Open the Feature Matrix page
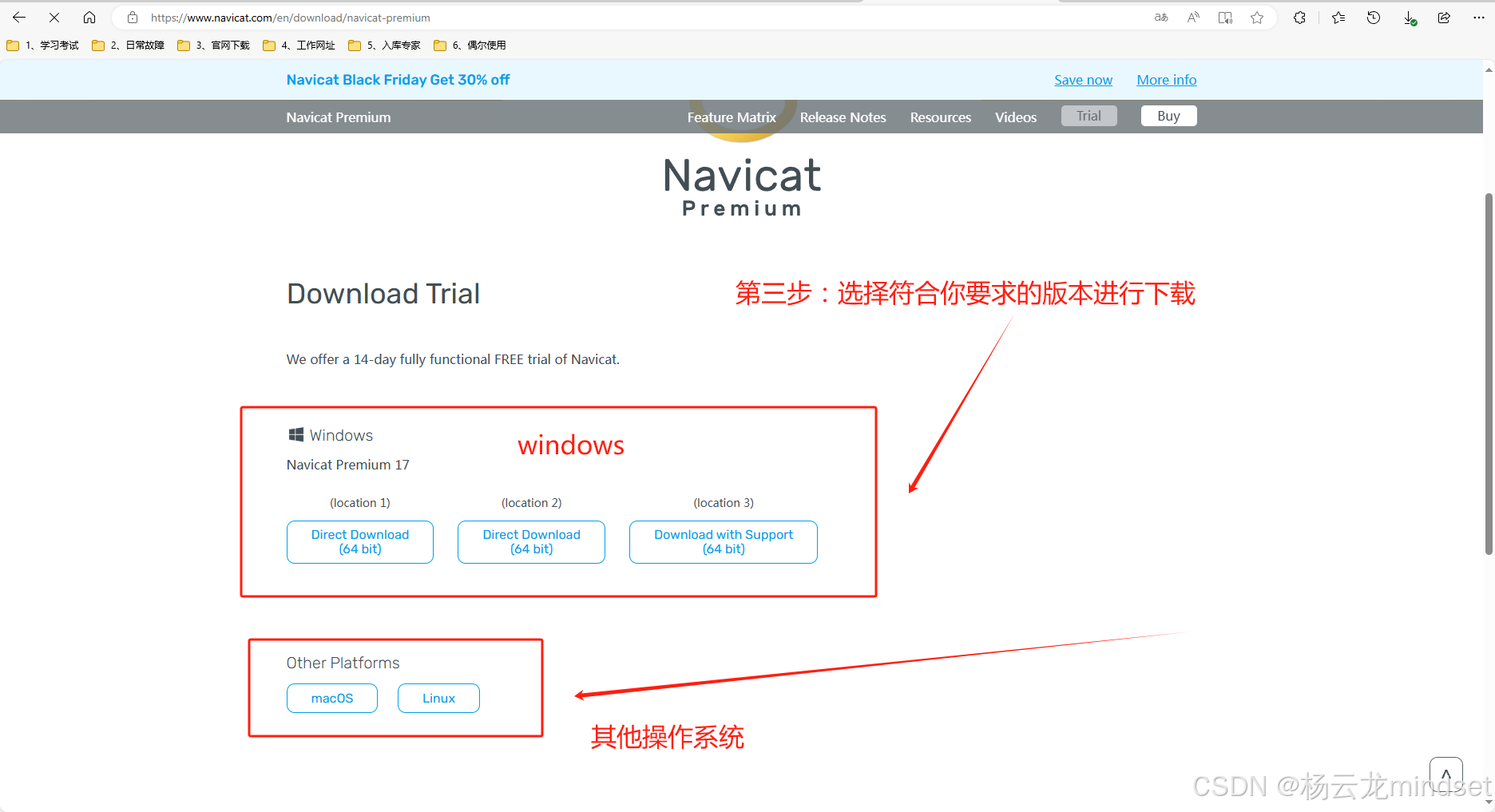Screen dimensions: 1495x812 pyautogui.click(x=732, y=117)
